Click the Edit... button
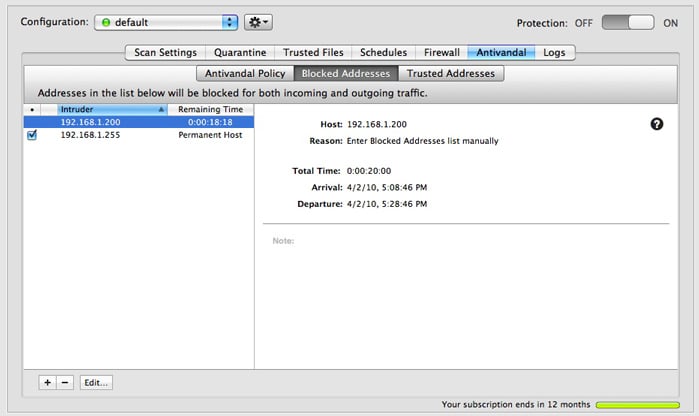This screenshot has width=699, height=416. 96,383
